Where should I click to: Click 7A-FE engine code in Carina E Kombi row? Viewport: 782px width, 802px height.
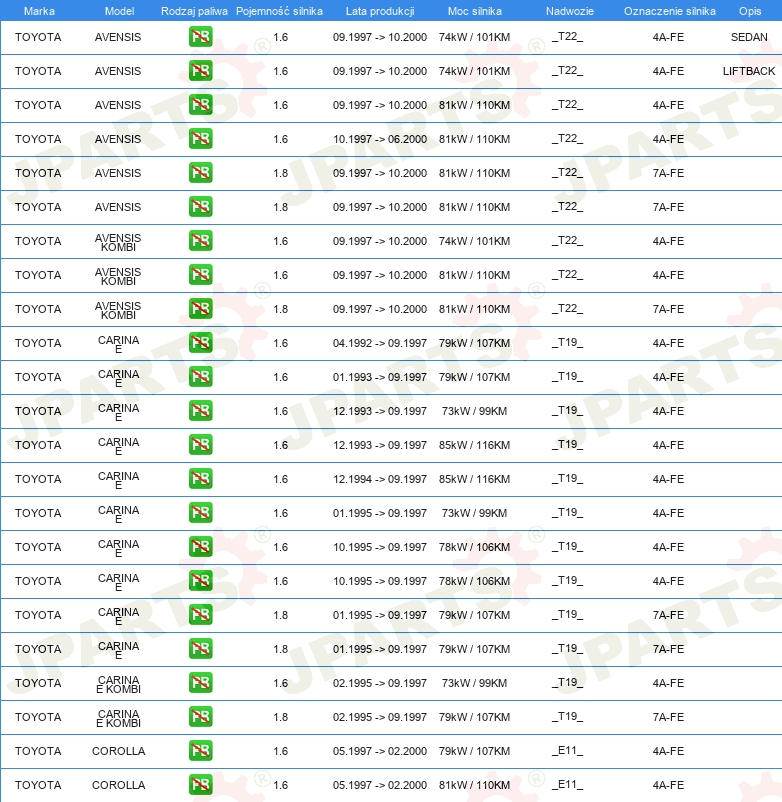point(668,717)
